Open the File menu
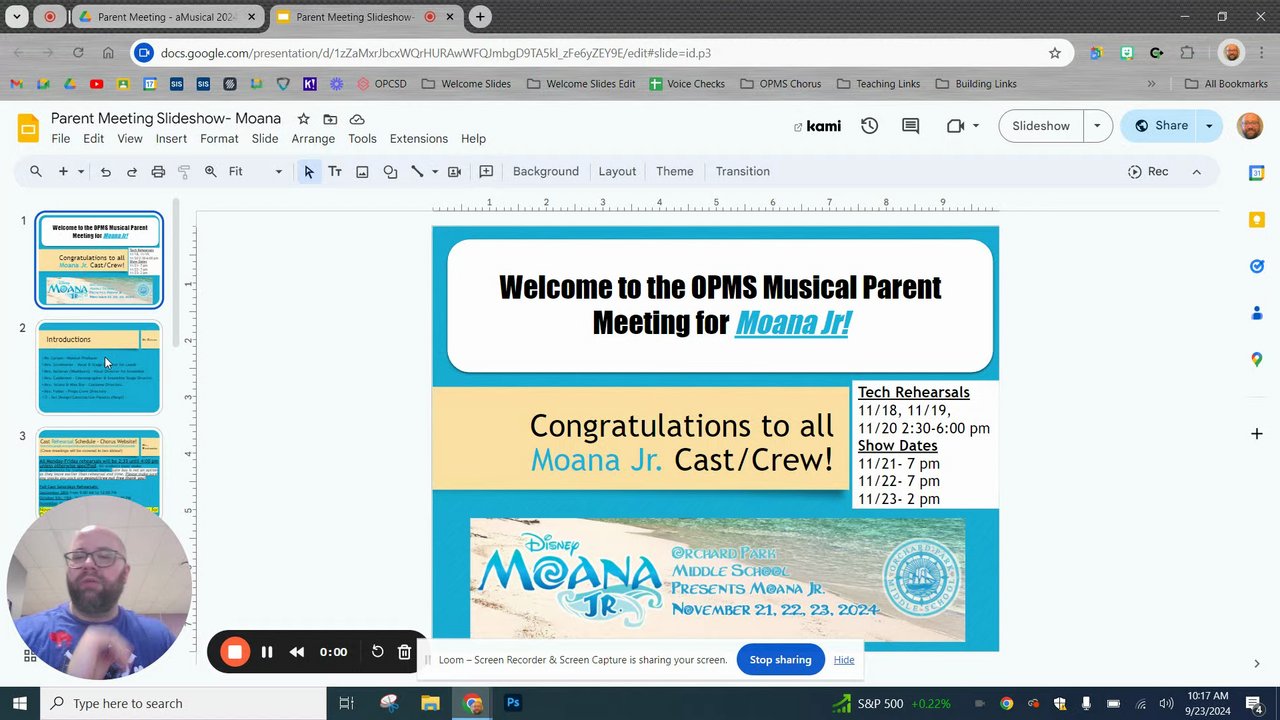 (61, 139)
